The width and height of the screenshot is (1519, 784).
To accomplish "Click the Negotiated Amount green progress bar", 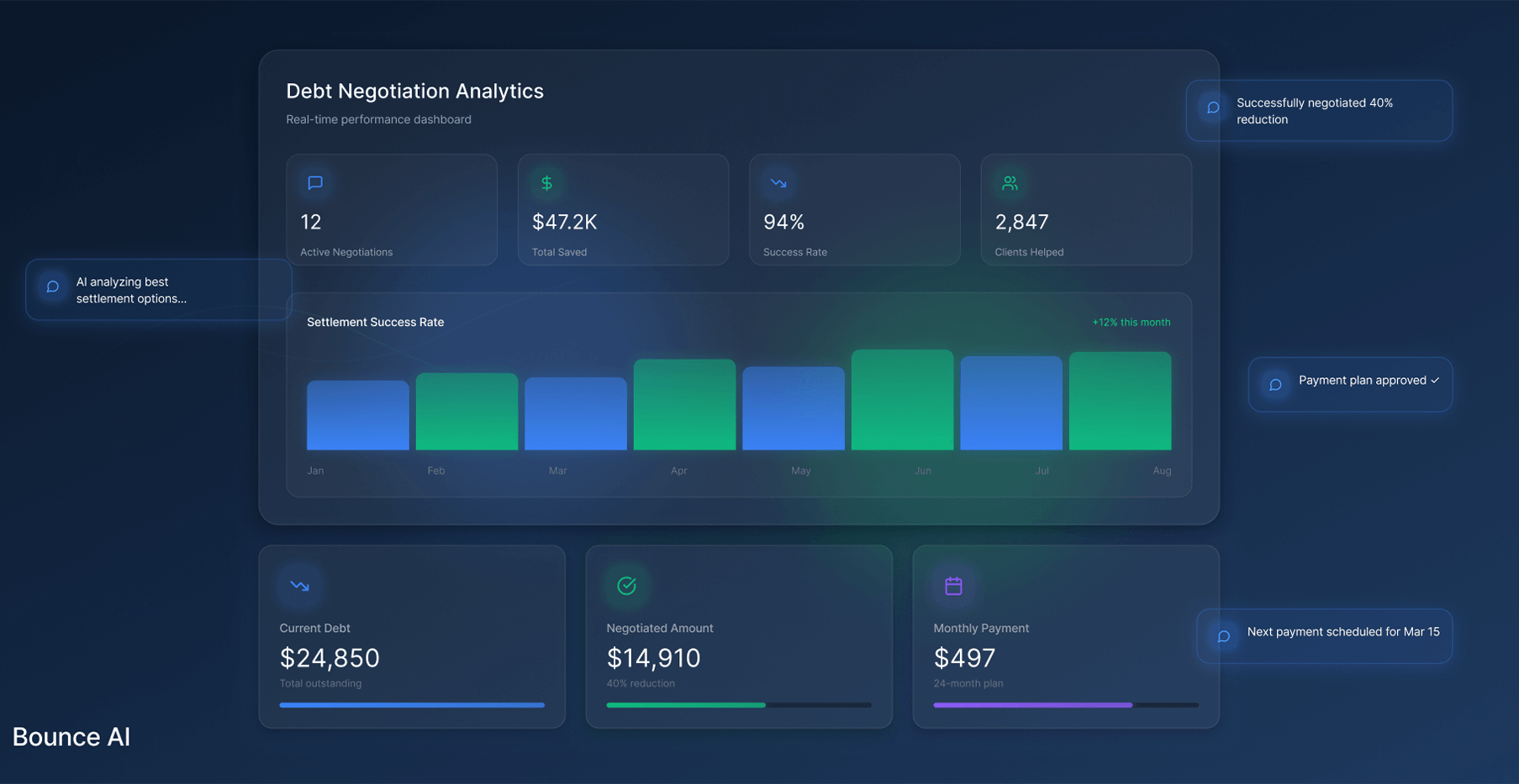I will pyautogui.click(x=686, y=705).
